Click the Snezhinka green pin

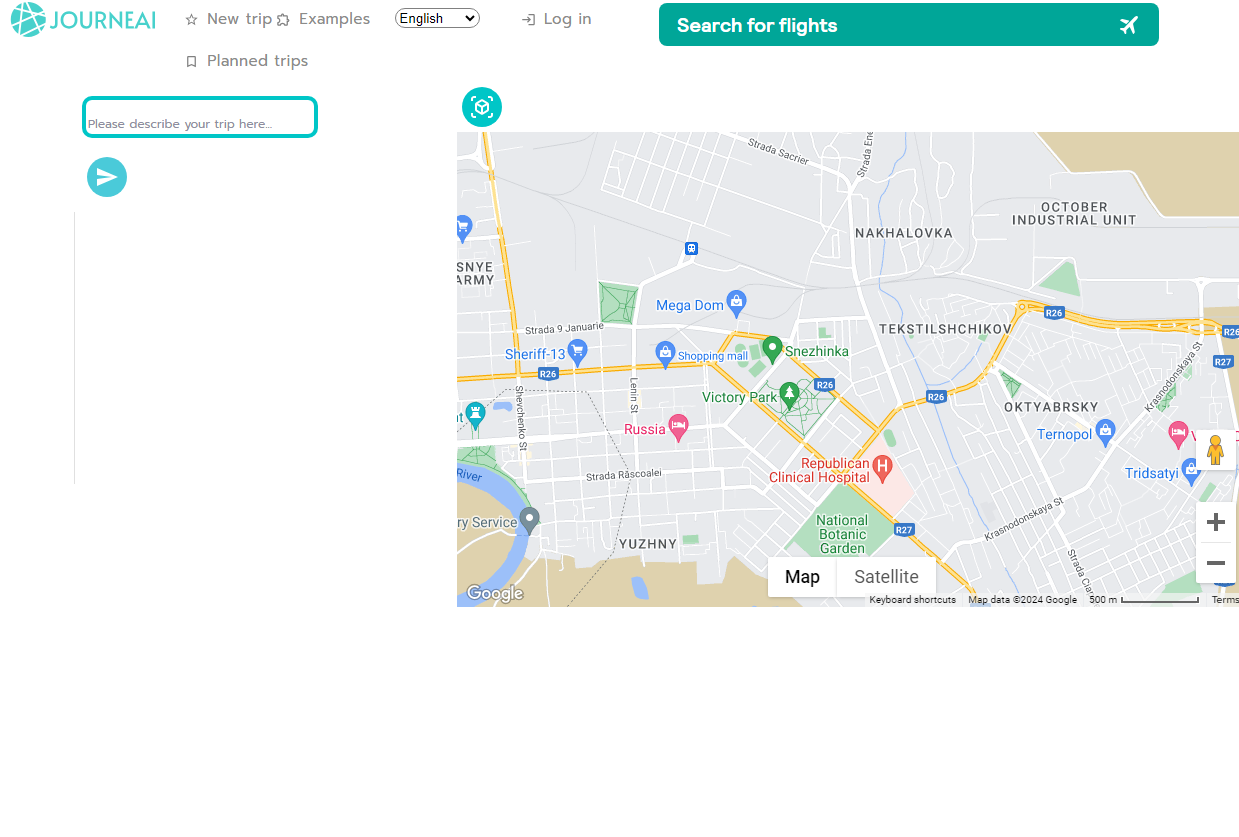(772, 348)
